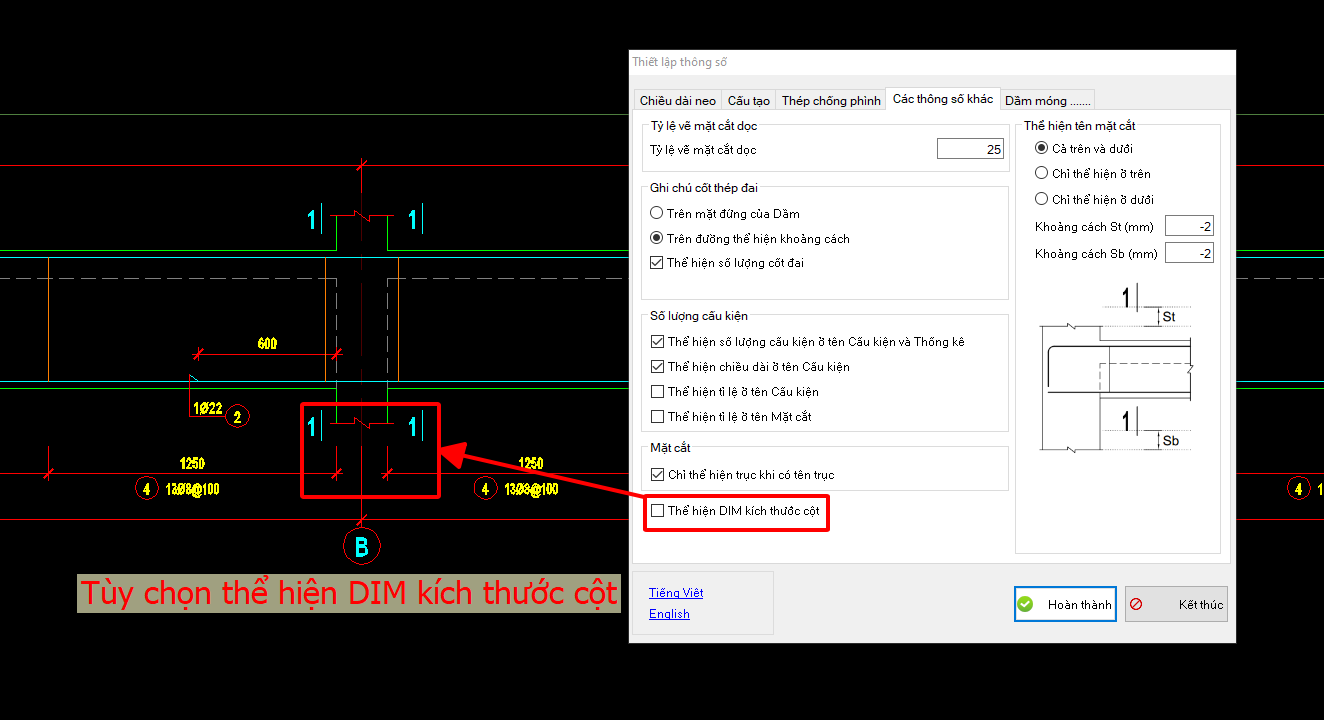
Task: Select Trên mặt đứng của Dầm option
Action: 657,213
